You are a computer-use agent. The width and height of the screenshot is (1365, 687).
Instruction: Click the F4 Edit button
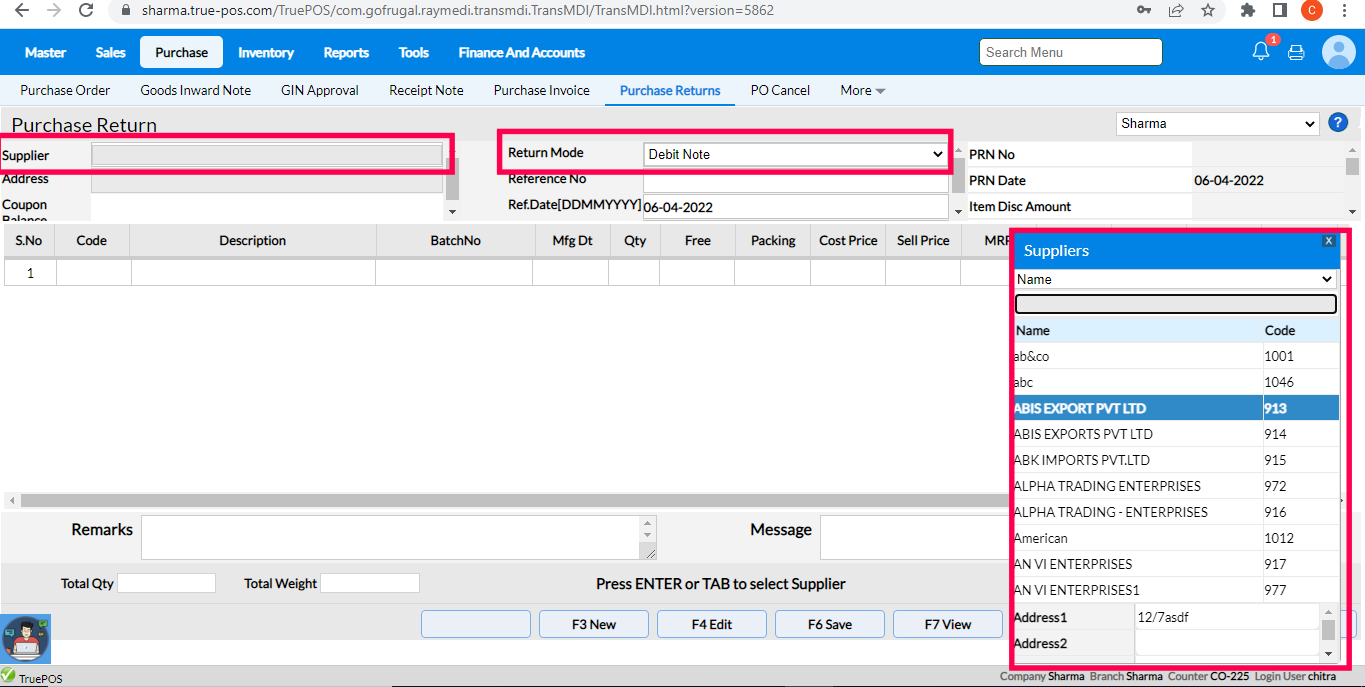click(x=712, y=624)
